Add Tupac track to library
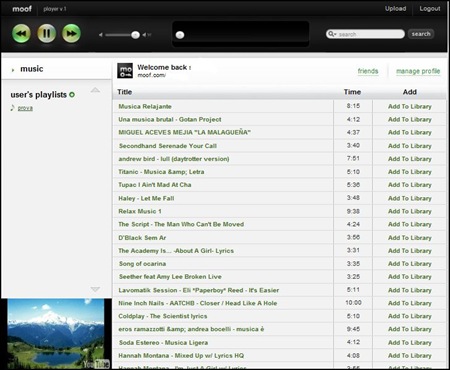Image resolution: width=450 pixels, height=370 pixels. (x=410, y=185)
